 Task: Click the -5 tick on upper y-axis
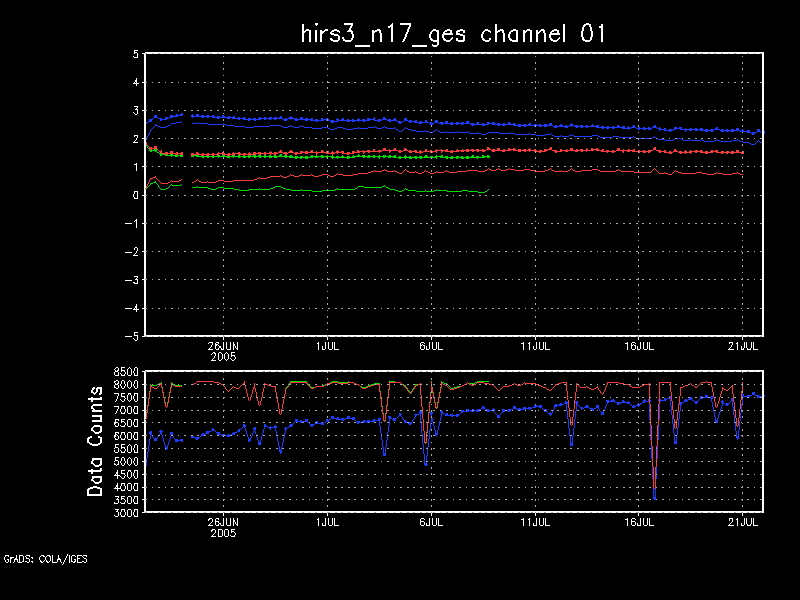[x=132, y=336]
